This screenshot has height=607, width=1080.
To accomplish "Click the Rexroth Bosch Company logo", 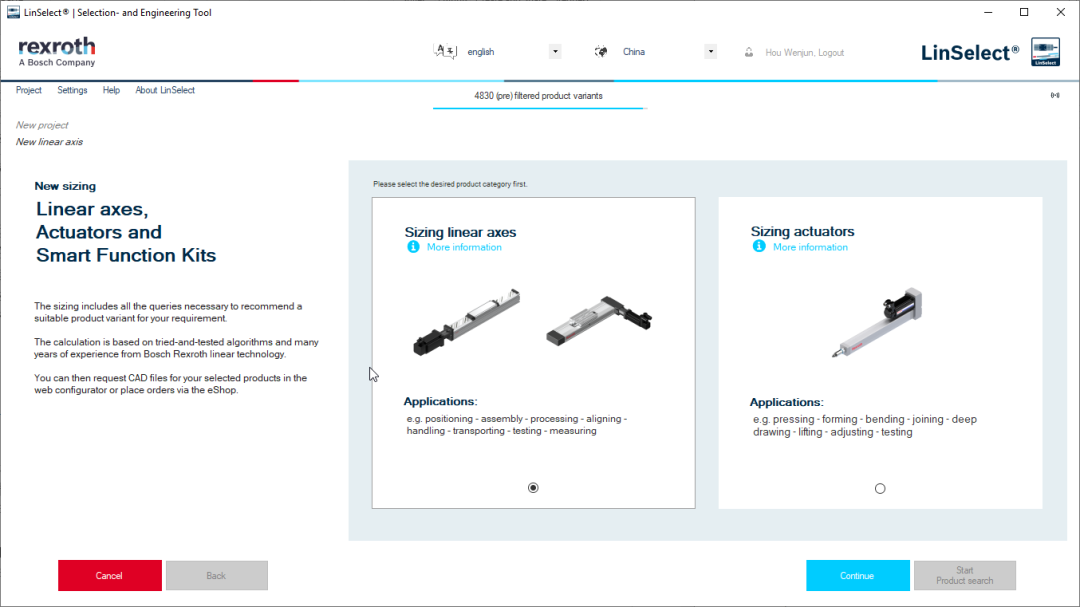I will (x=56, y=52).
